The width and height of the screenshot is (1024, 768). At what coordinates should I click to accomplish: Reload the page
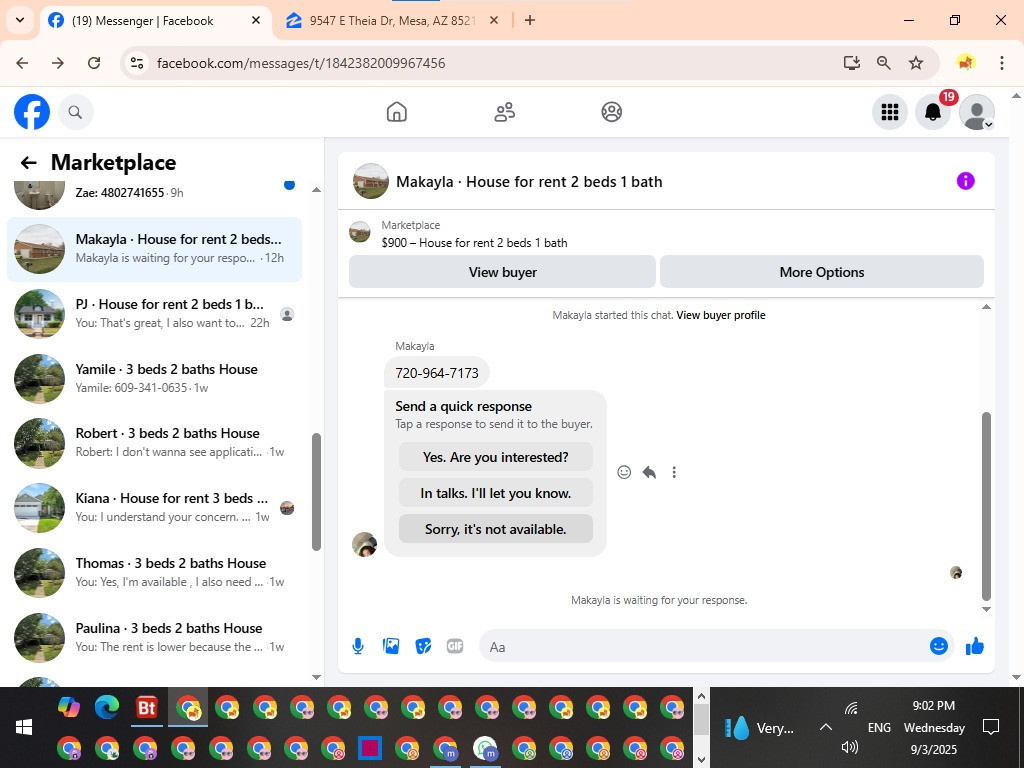[x=94, y=63]
